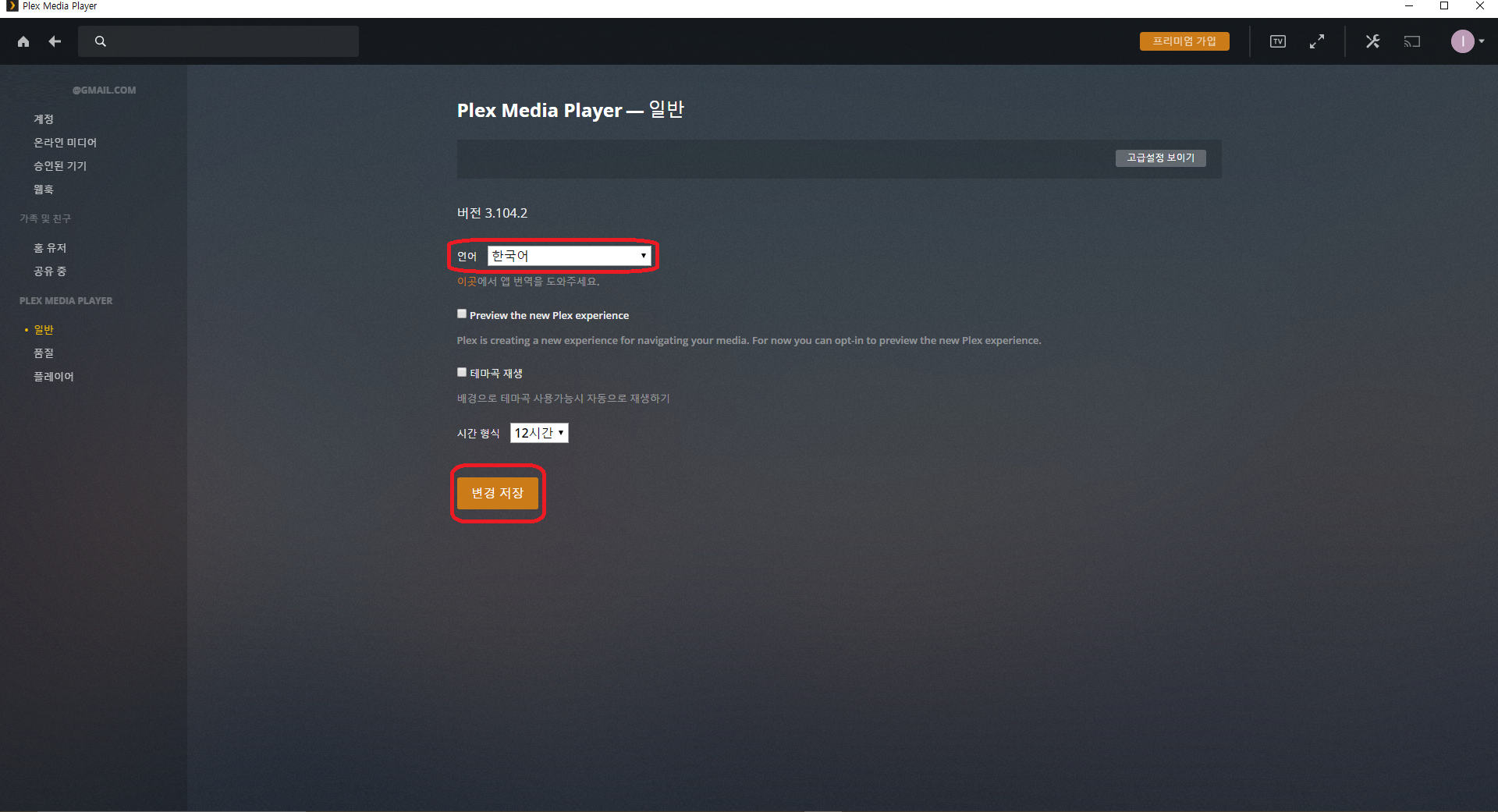Click the back arrow icon
Screen dimensions: 1498x812
pos(55,41)
